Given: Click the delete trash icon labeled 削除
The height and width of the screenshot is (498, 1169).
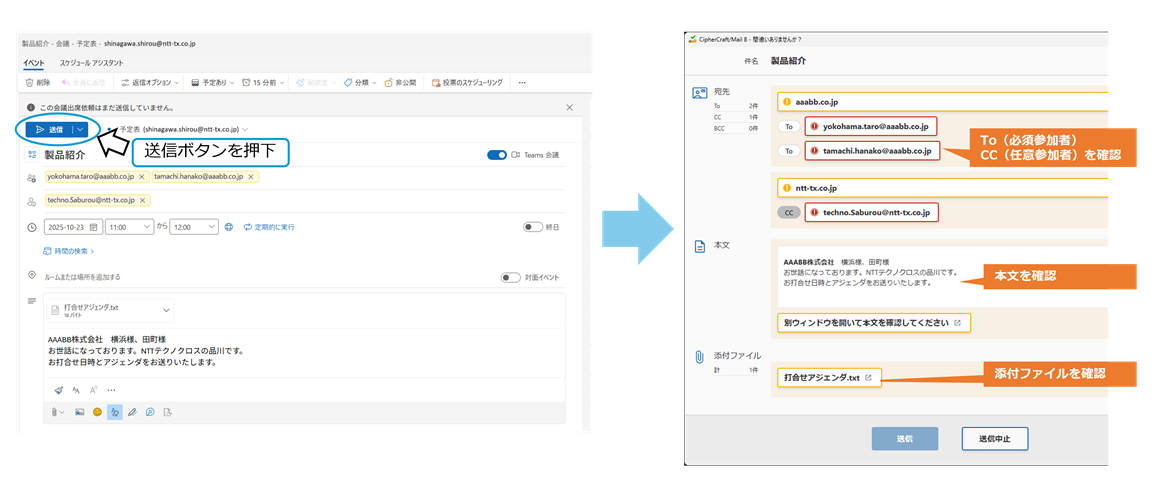Looking at the screenshot, I should (x=37, y=82).
